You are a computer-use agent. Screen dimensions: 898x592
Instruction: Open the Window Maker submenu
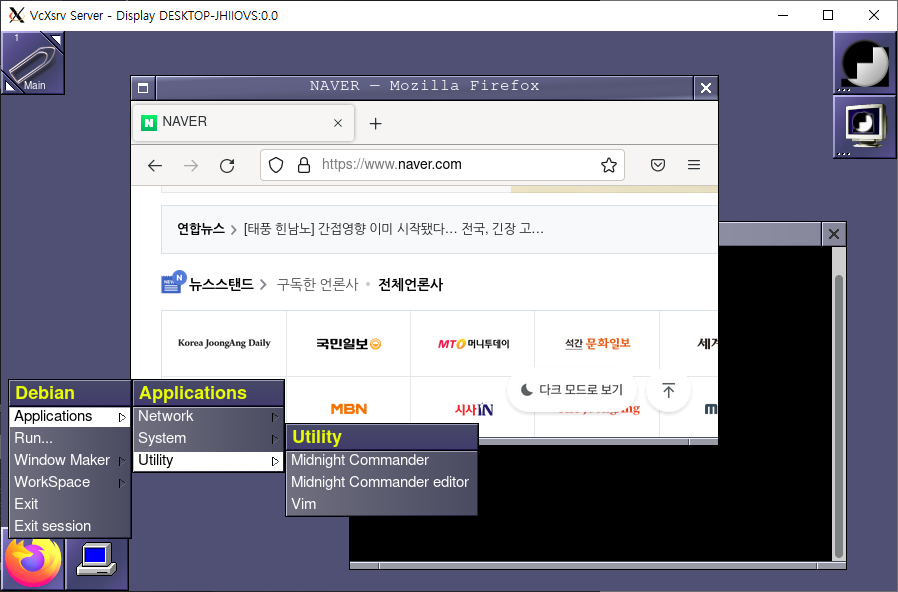(x=70, y=460)
